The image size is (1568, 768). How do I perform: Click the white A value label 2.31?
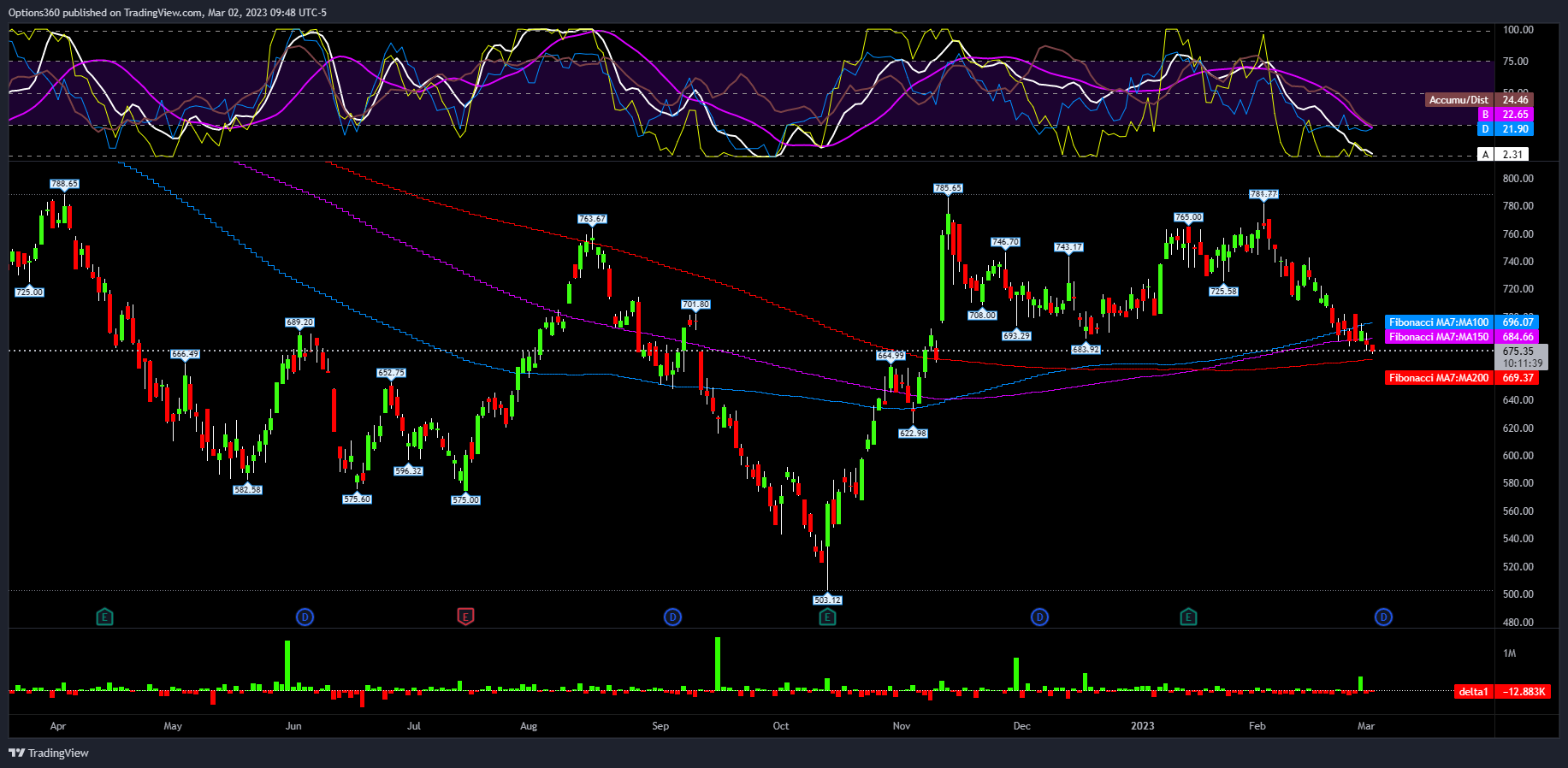tap(1512, 155)
